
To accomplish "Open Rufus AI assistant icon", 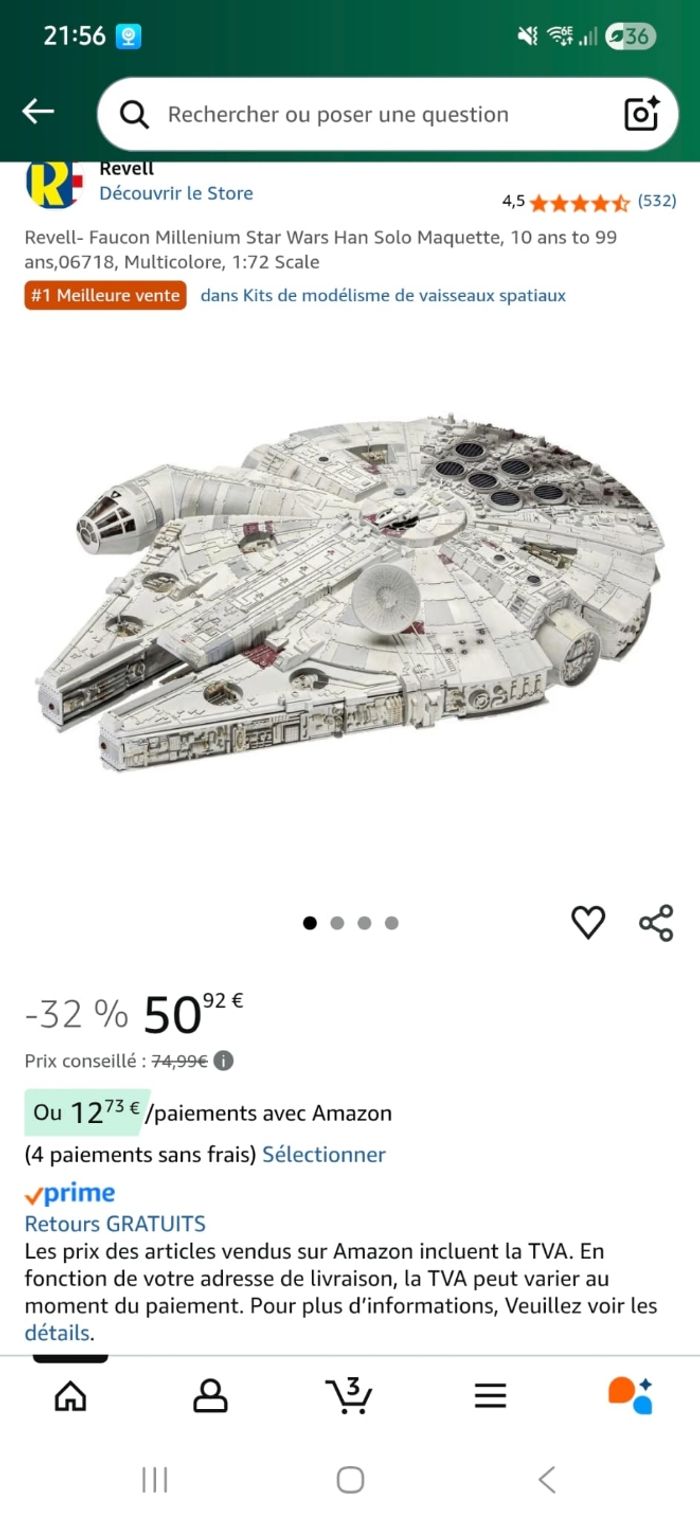I will coord(630,1395).
